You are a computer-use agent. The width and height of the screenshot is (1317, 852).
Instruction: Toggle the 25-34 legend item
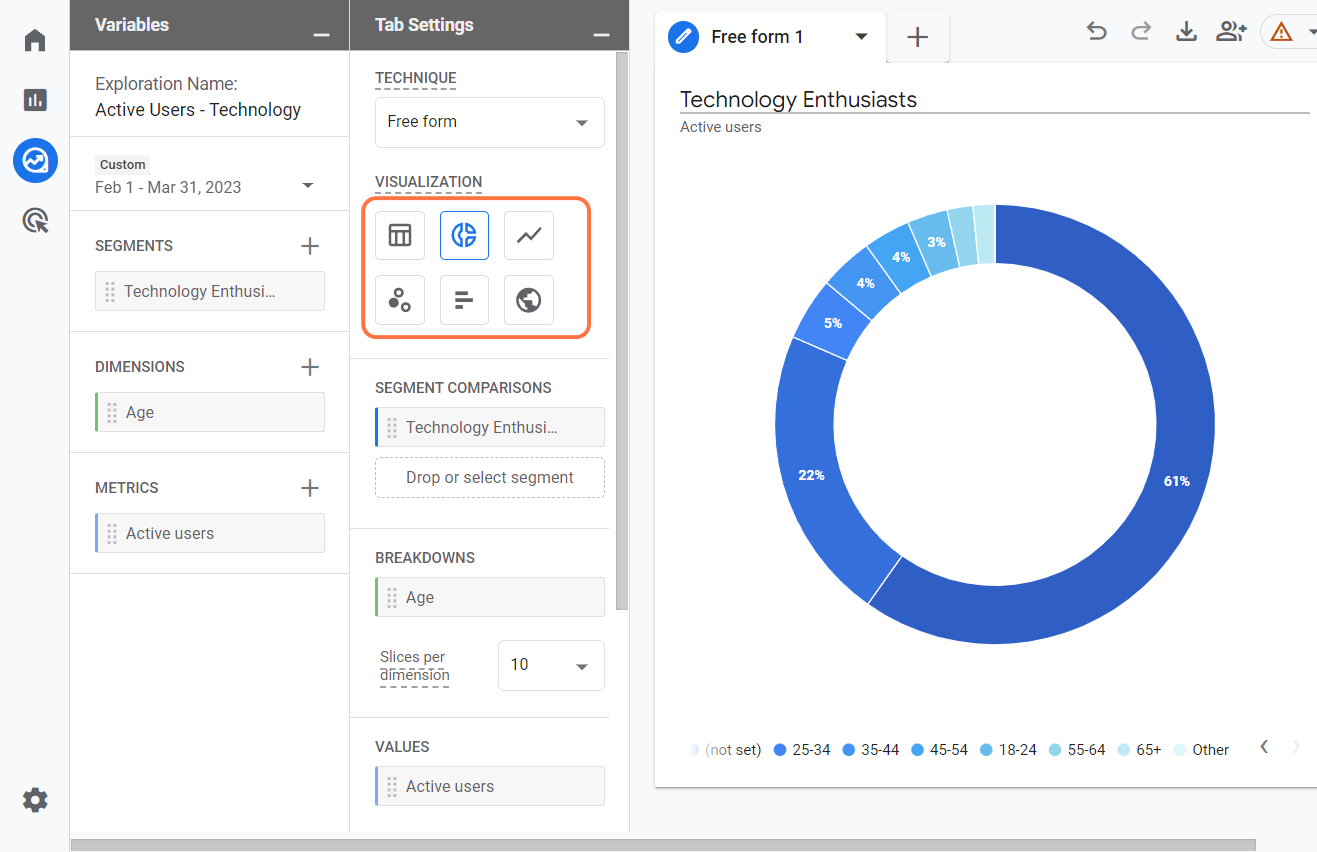click(x=802, y=750)
